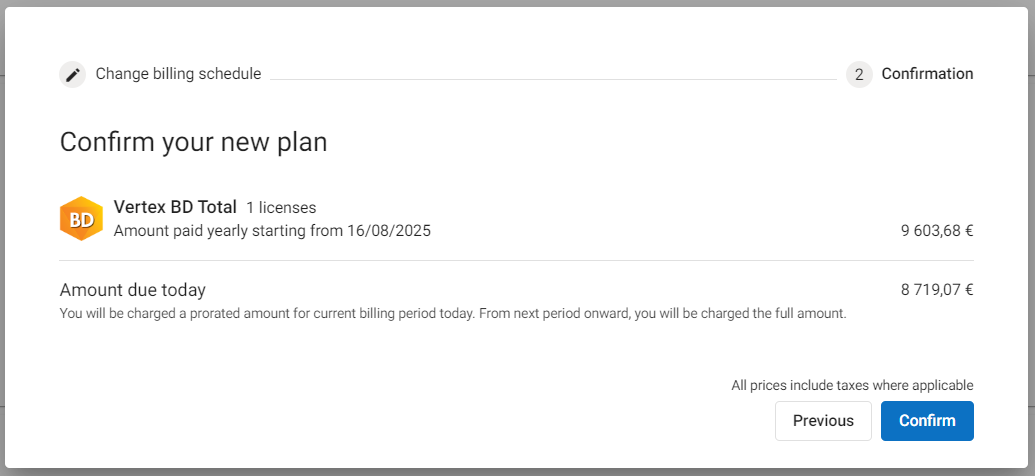Click the 1 licenses label
This screenshot has height=476, width=1035.
pos(281,208)
